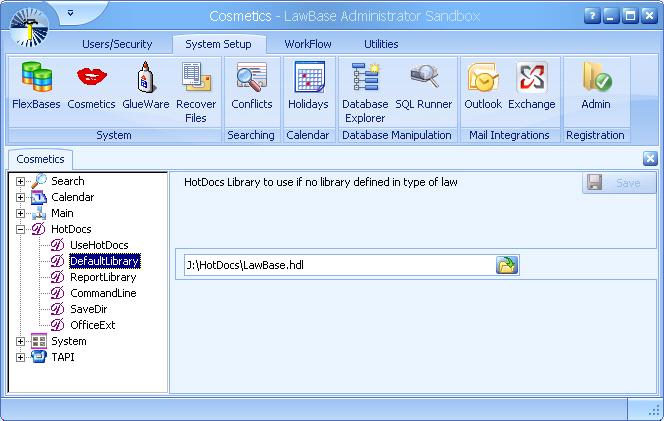This screenshot has width=664, height=421.
Task: Expand the Calendar tree node
Action: 20,197
